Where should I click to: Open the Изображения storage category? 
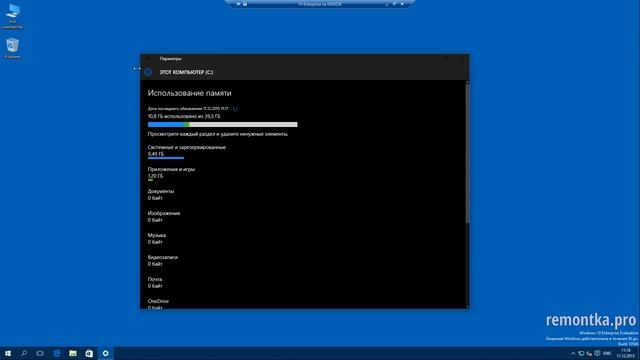coord(164,217)
